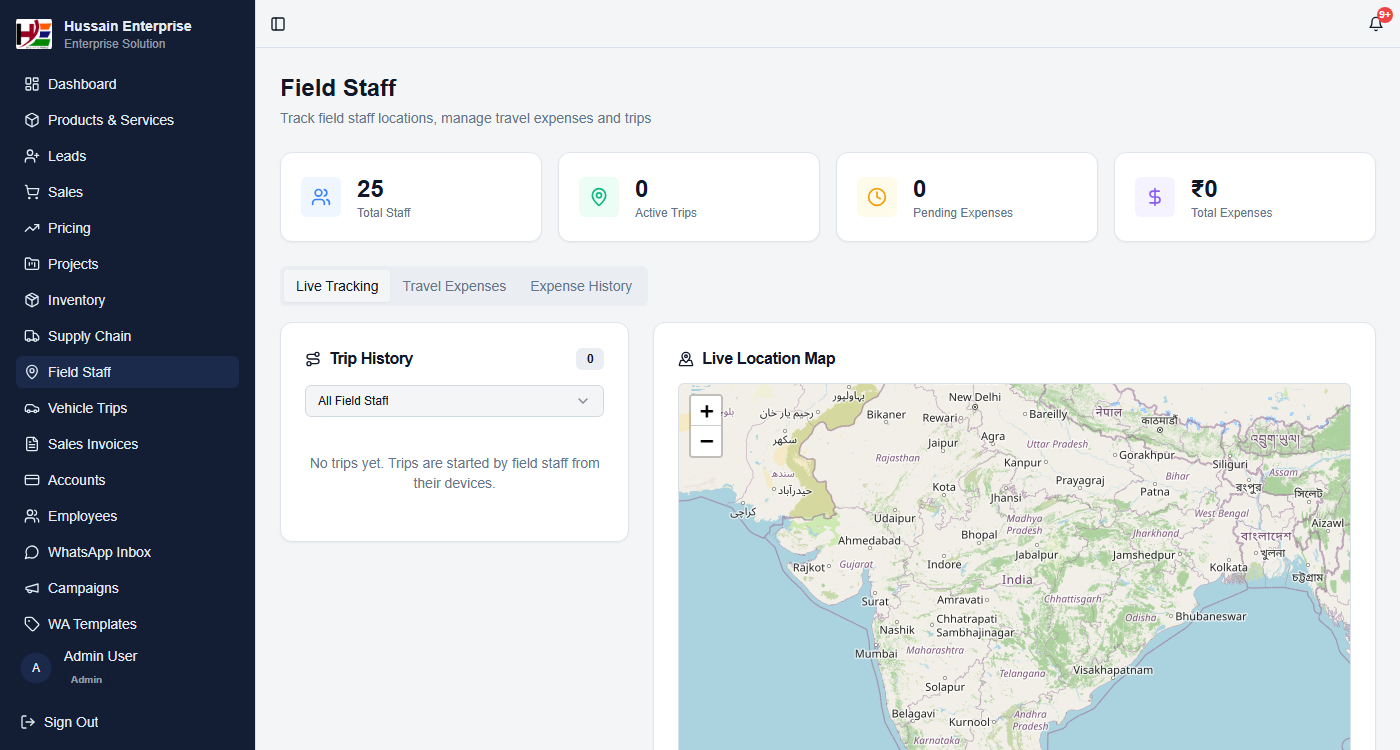Click the Projects folder icon

tap(32, 264)
